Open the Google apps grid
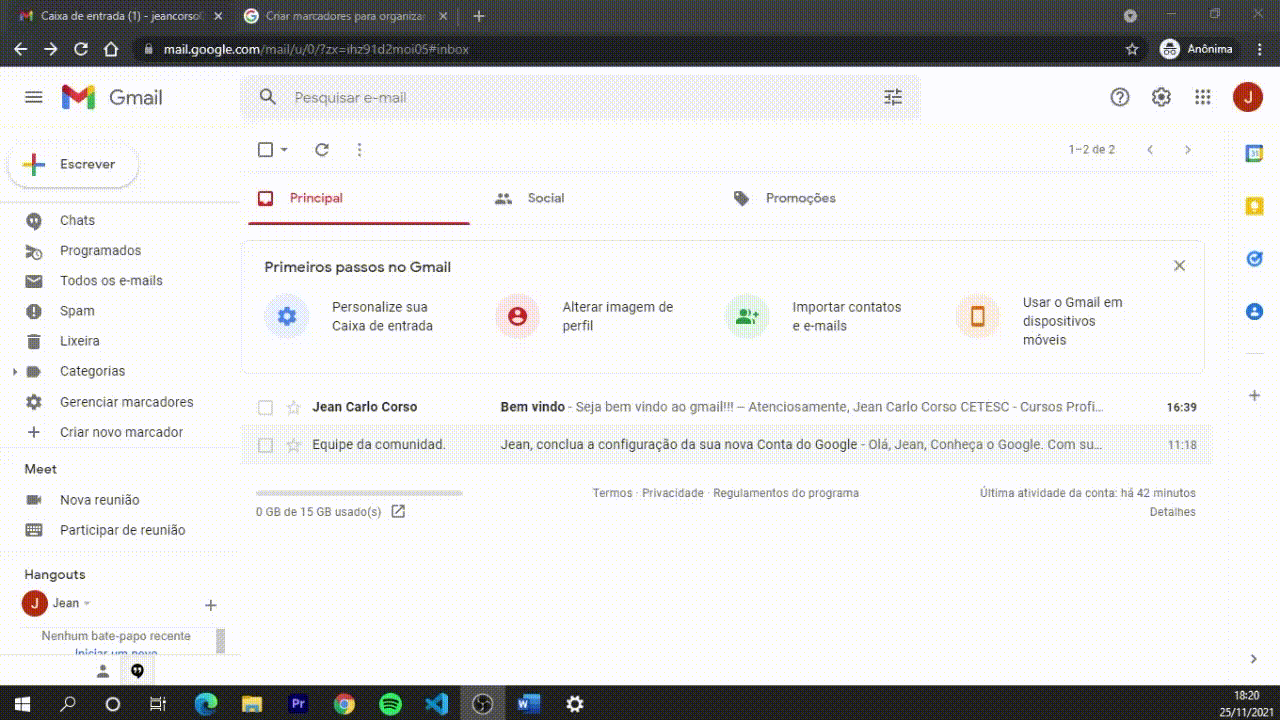This screenshot has width=1280, height=720. pos(1203,97)
